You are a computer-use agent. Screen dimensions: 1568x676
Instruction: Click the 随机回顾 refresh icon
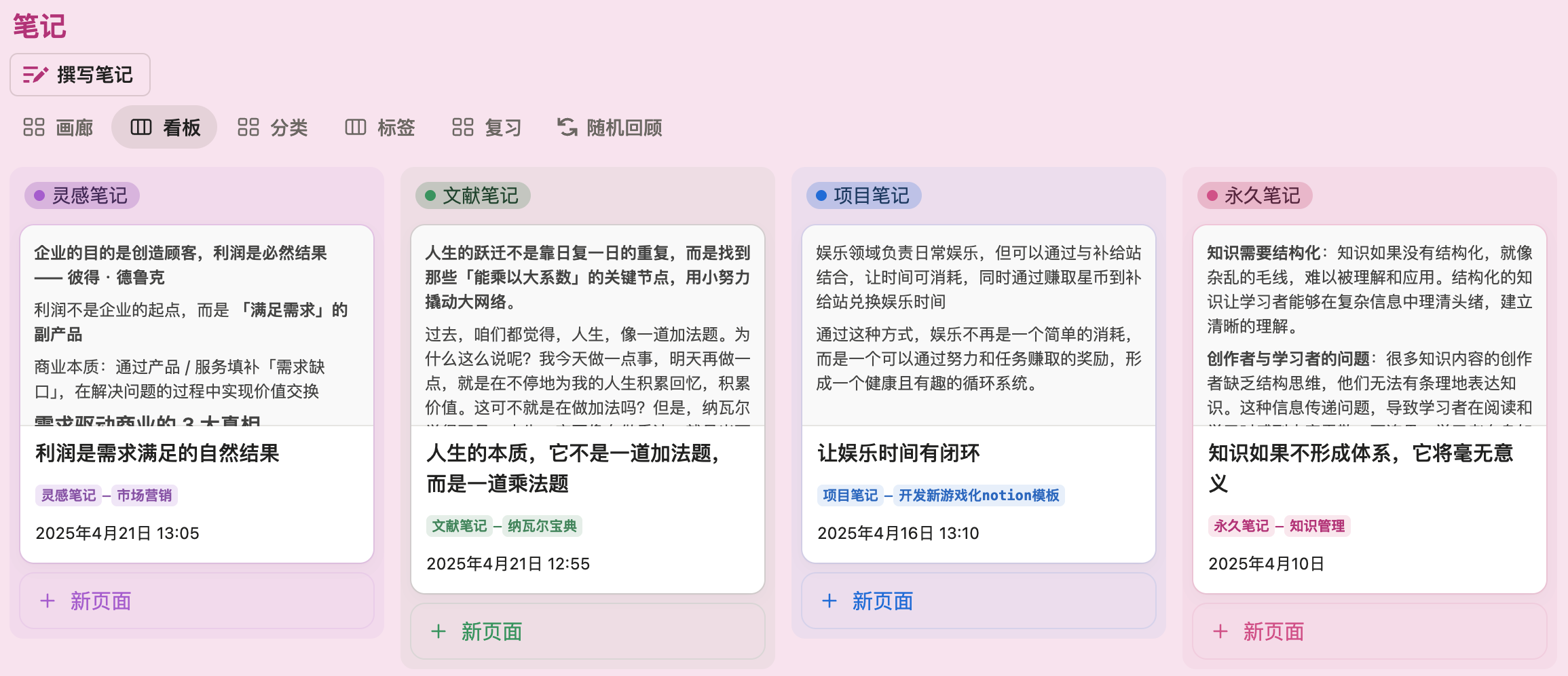pos(567,127)
